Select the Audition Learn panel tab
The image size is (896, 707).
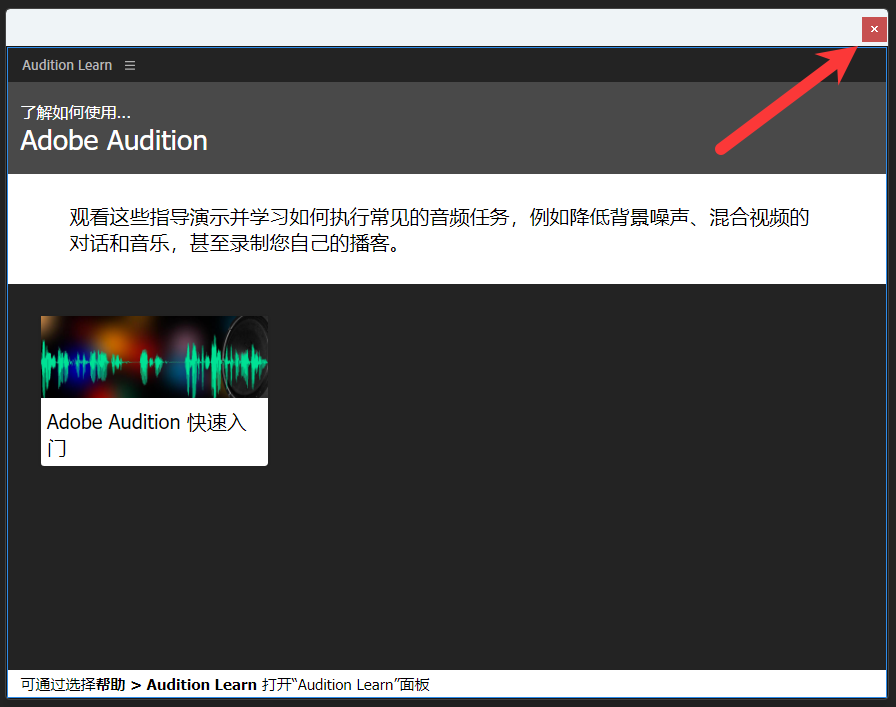tap(67, 65)
